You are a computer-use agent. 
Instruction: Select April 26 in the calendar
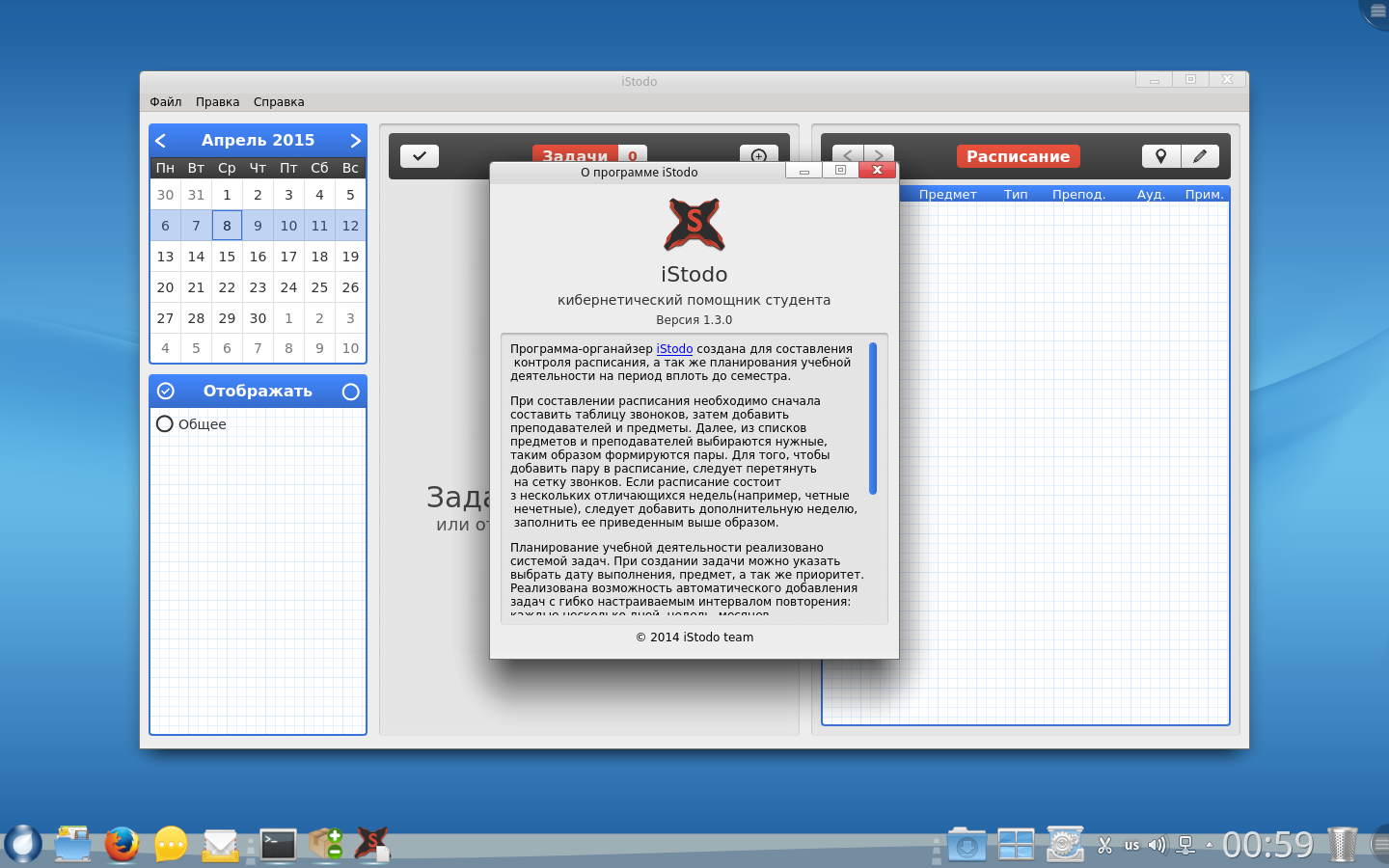pyautogui.click(x=350, y=287)
